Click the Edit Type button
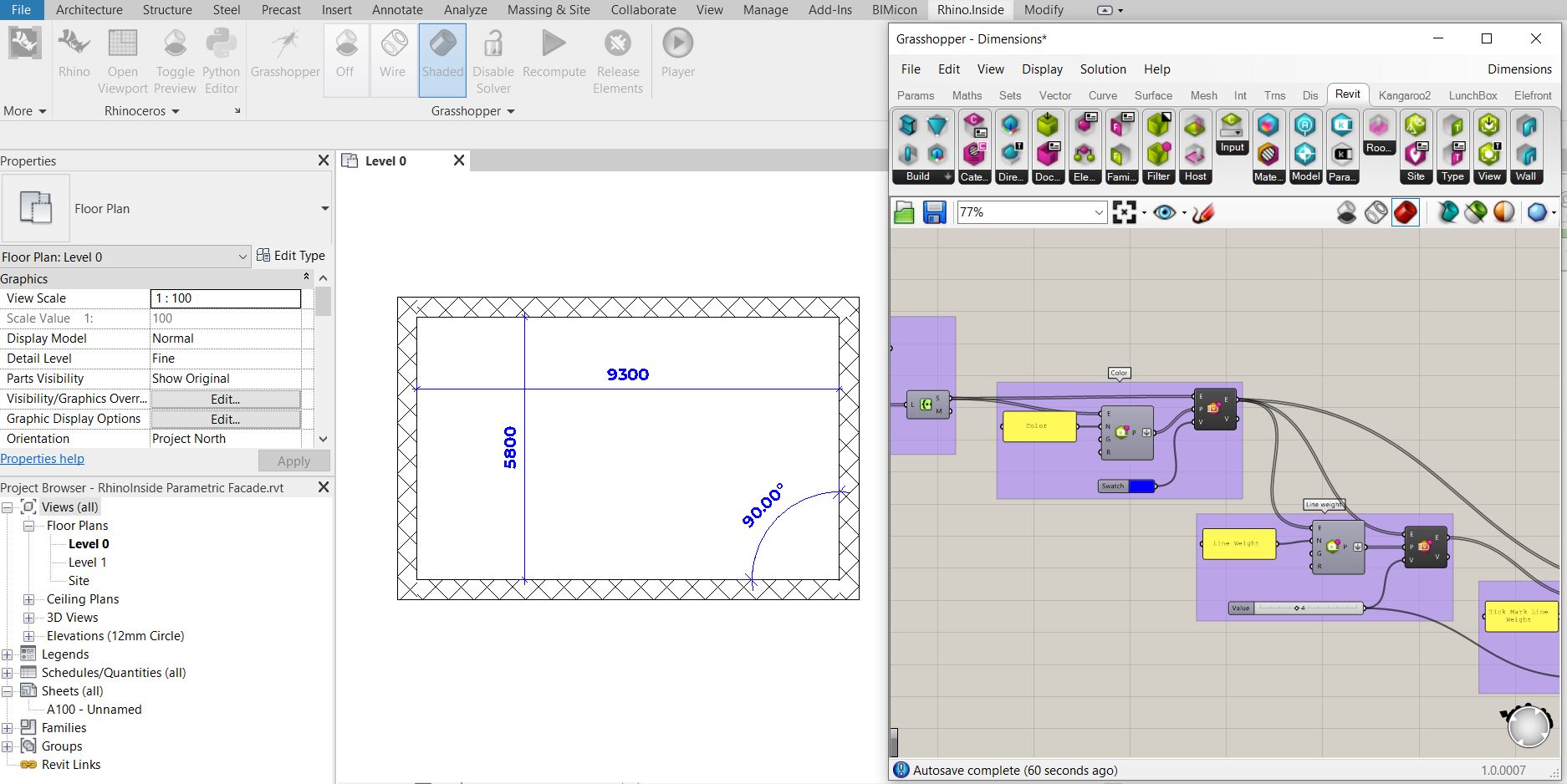 pos(292,256)
